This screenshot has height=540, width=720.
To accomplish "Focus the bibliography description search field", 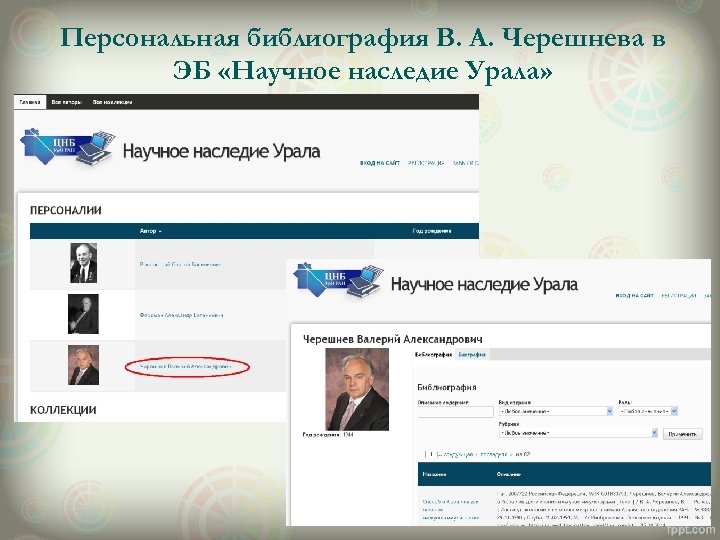I will click(x=456, y=411).
